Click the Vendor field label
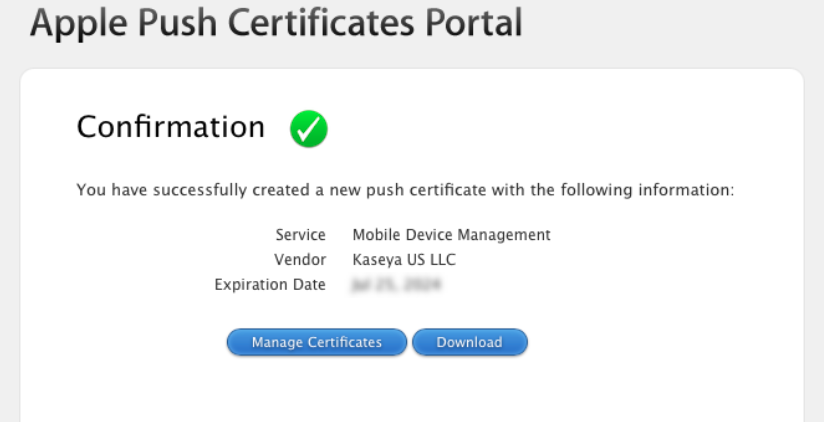 [299, 260]
